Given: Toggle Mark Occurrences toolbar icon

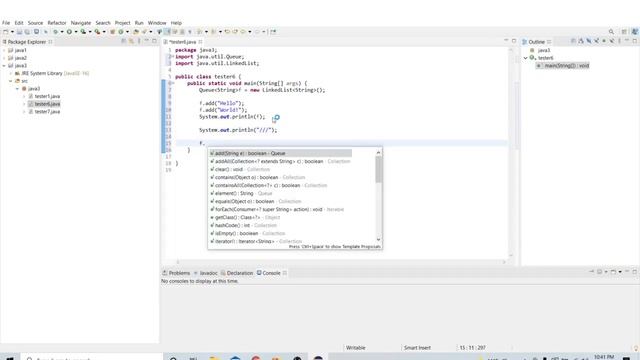Looking at the screenshot, I should 167,32.
